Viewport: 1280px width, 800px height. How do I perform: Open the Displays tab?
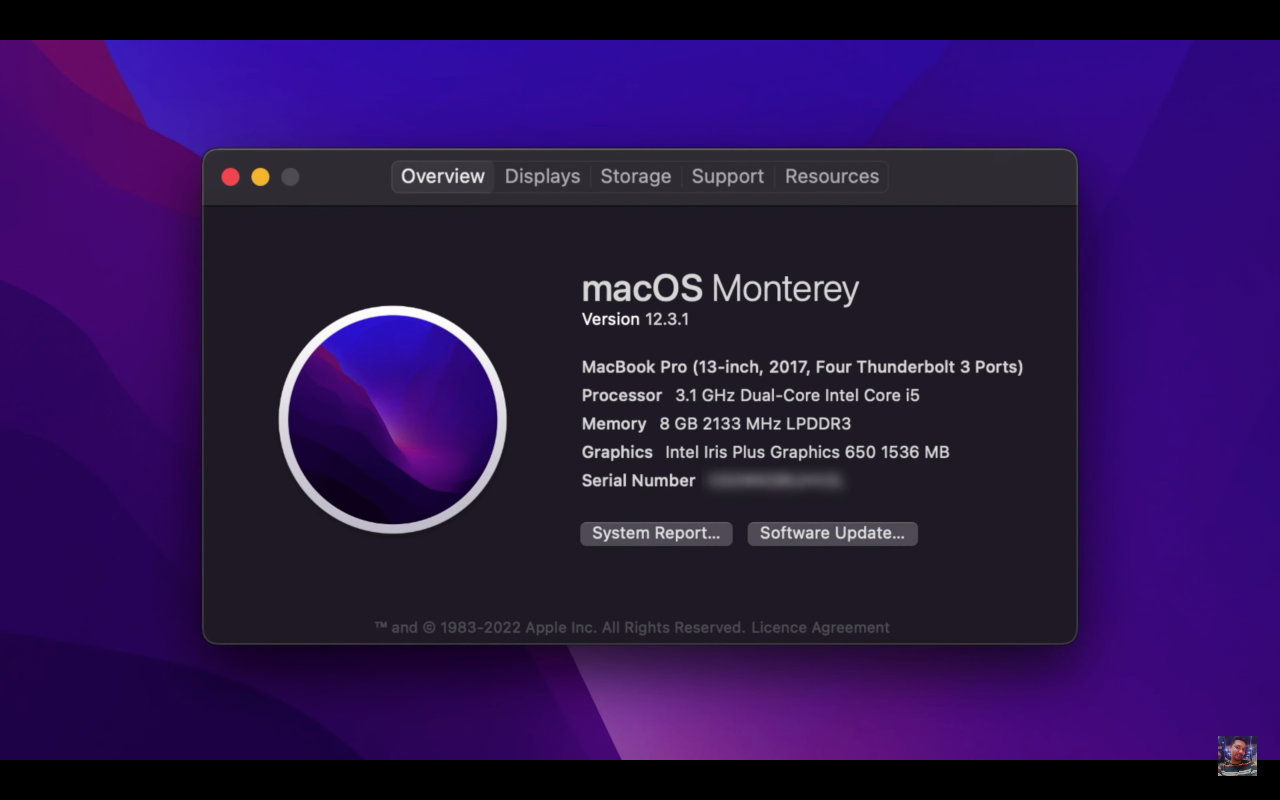(x=542, y=177)
